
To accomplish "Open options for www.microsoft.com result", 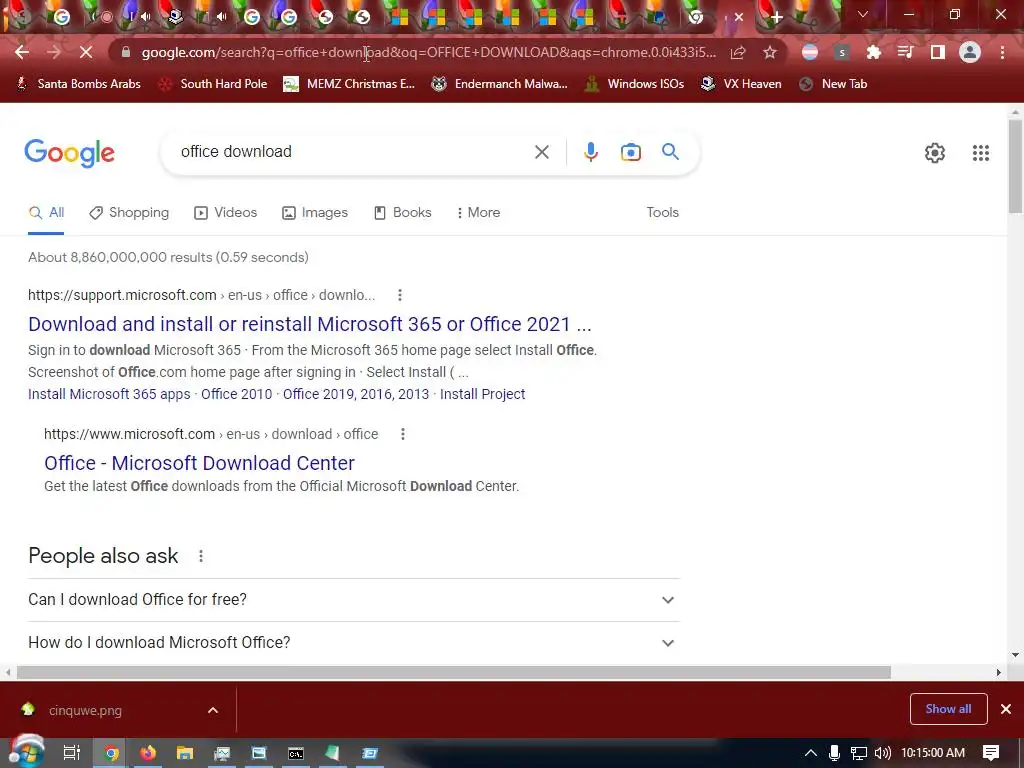I will [x=403, y=434].
